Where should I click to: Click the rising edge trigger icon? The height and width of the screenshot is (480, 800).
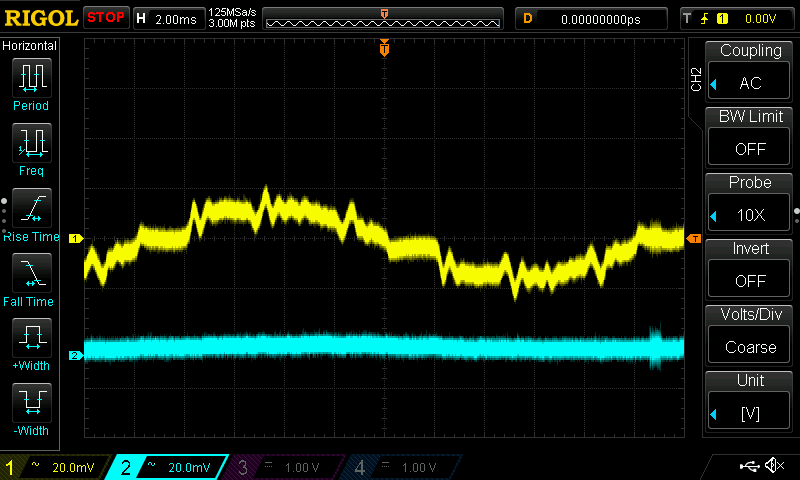click(705, 19)
